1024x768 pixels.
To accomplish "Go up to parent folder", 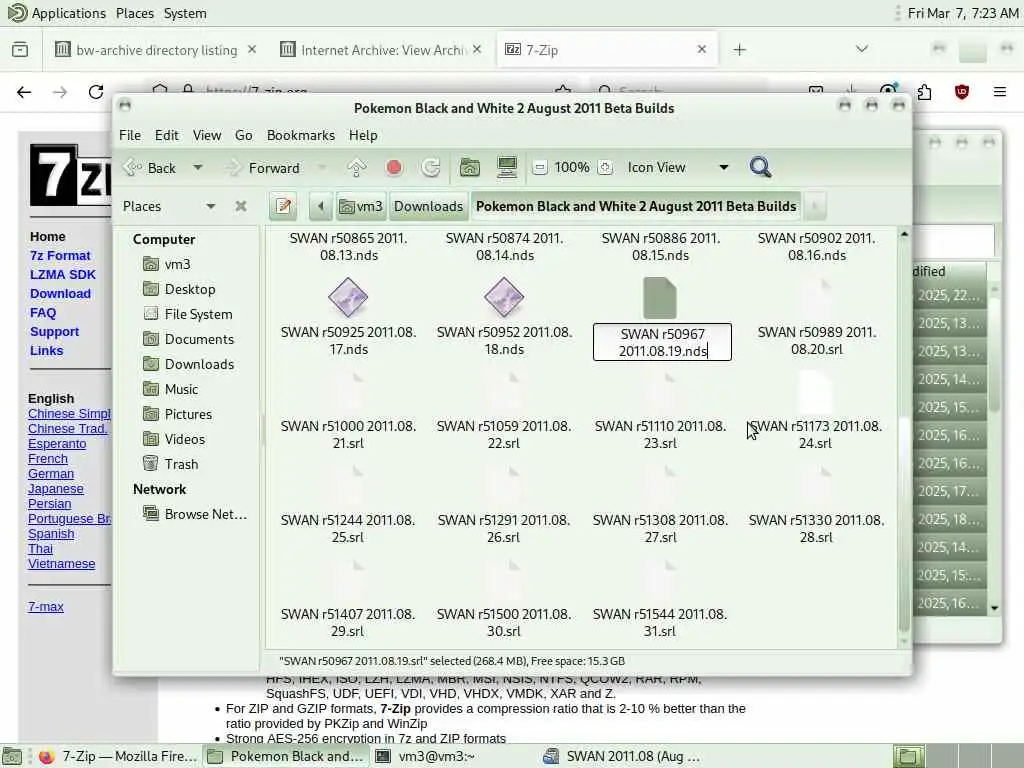I will click(357, 168).
